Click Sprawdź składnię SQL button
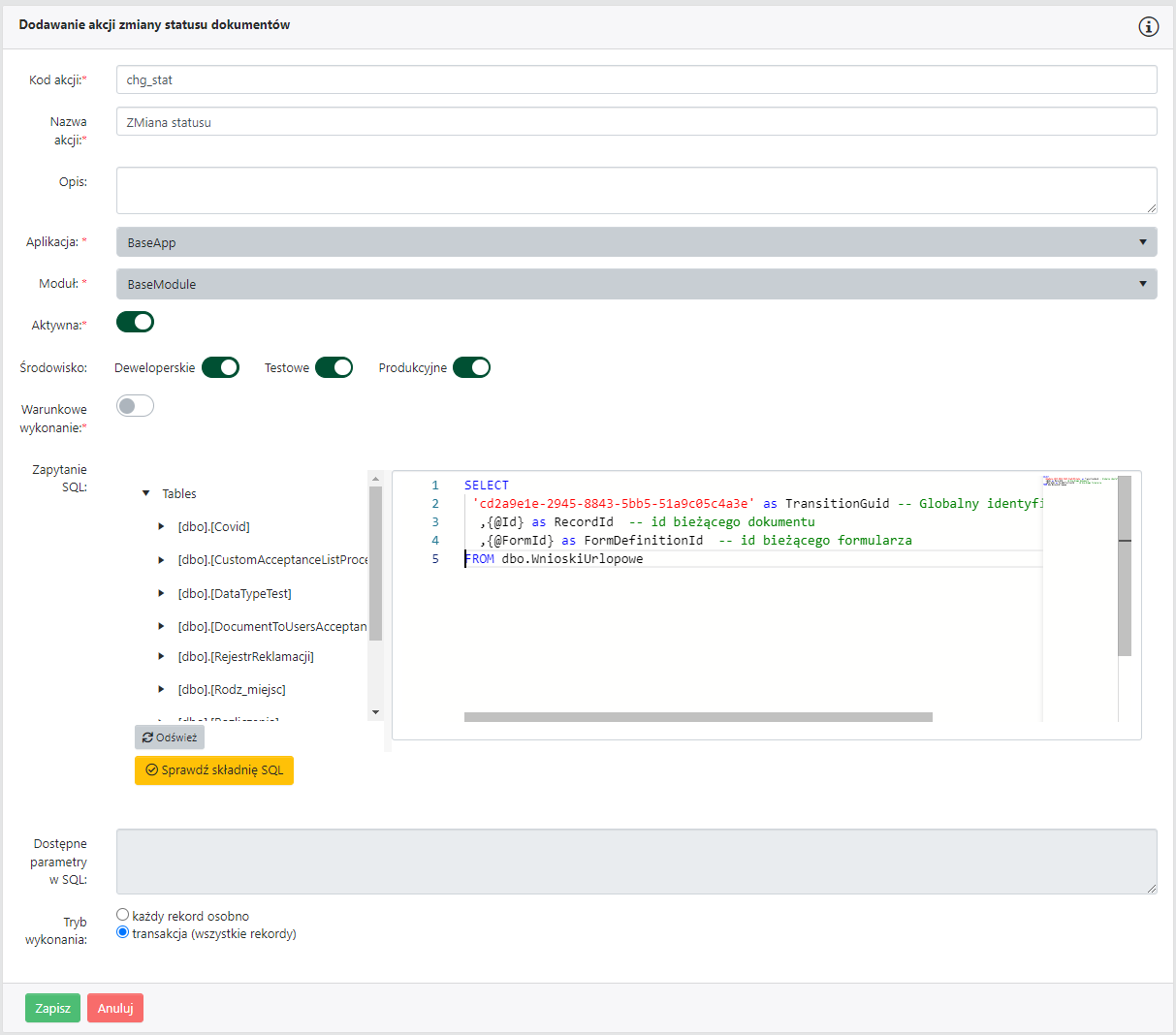This screenshot has width=1176, height=1035. pos(214,770)
